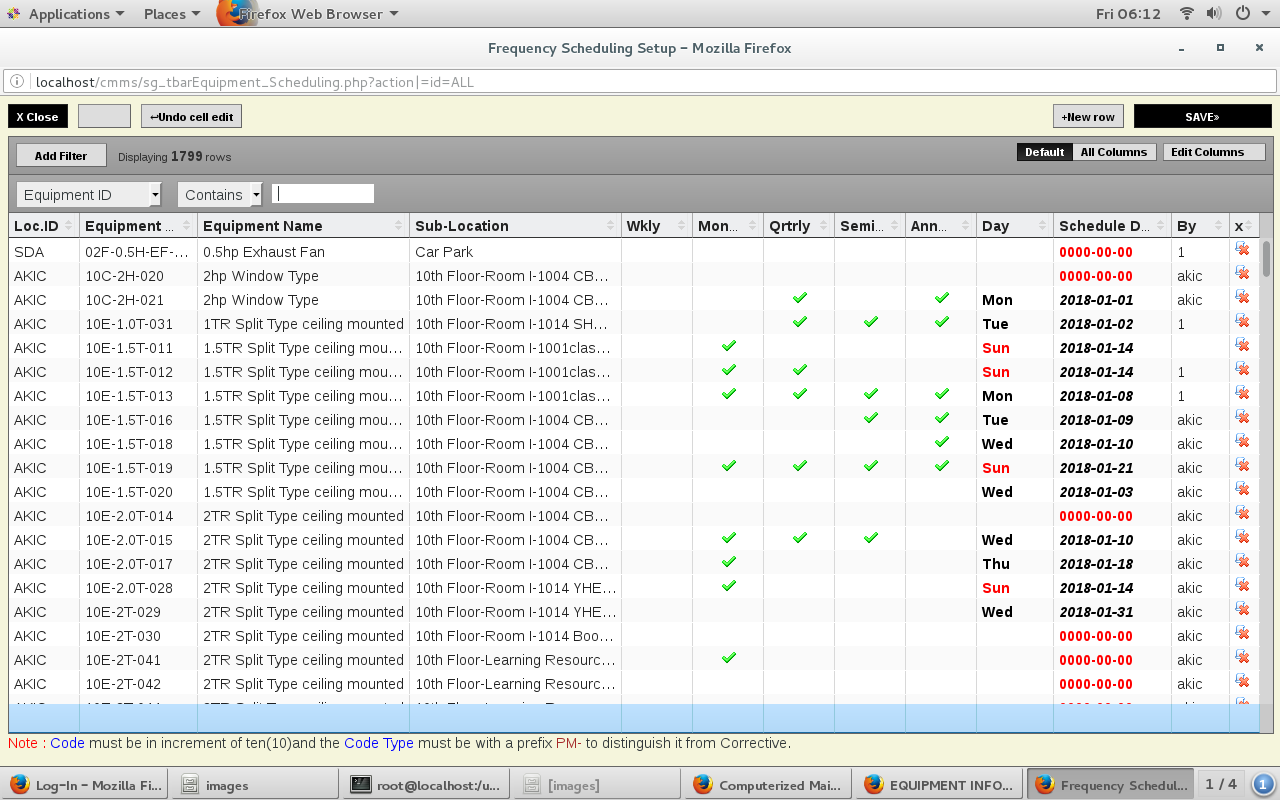Toggle Annual checkmark for 10E-1.5T-018
This screenshot has width=1280, height=800.
tap(941, 442)
